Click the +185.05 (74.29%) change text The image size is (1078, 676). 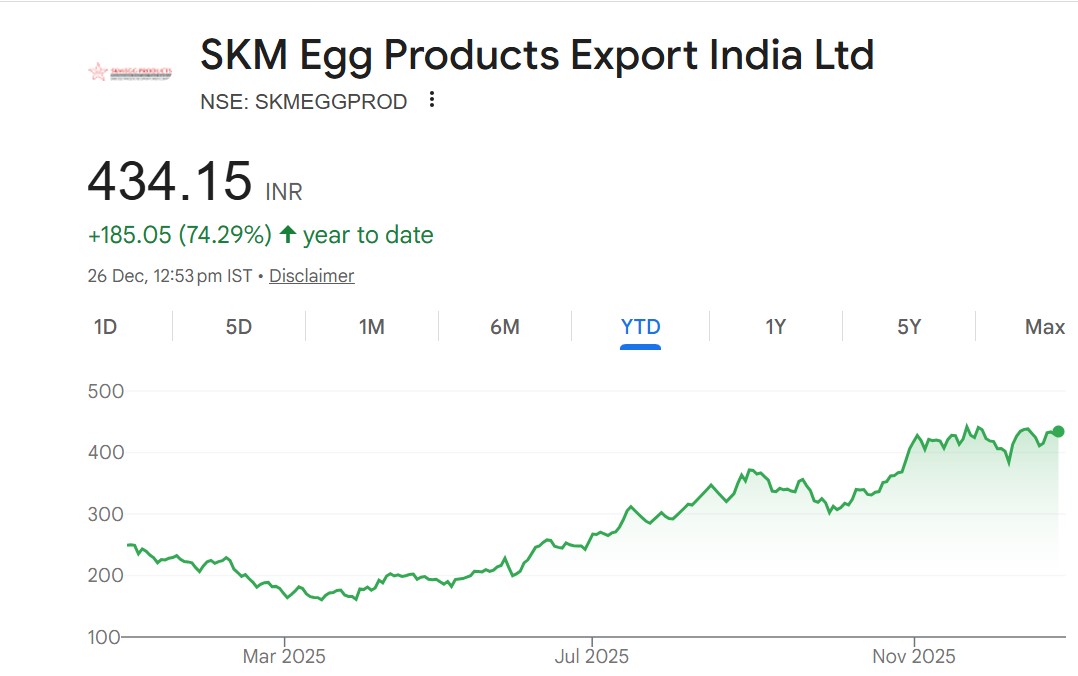tap(180, 234)
